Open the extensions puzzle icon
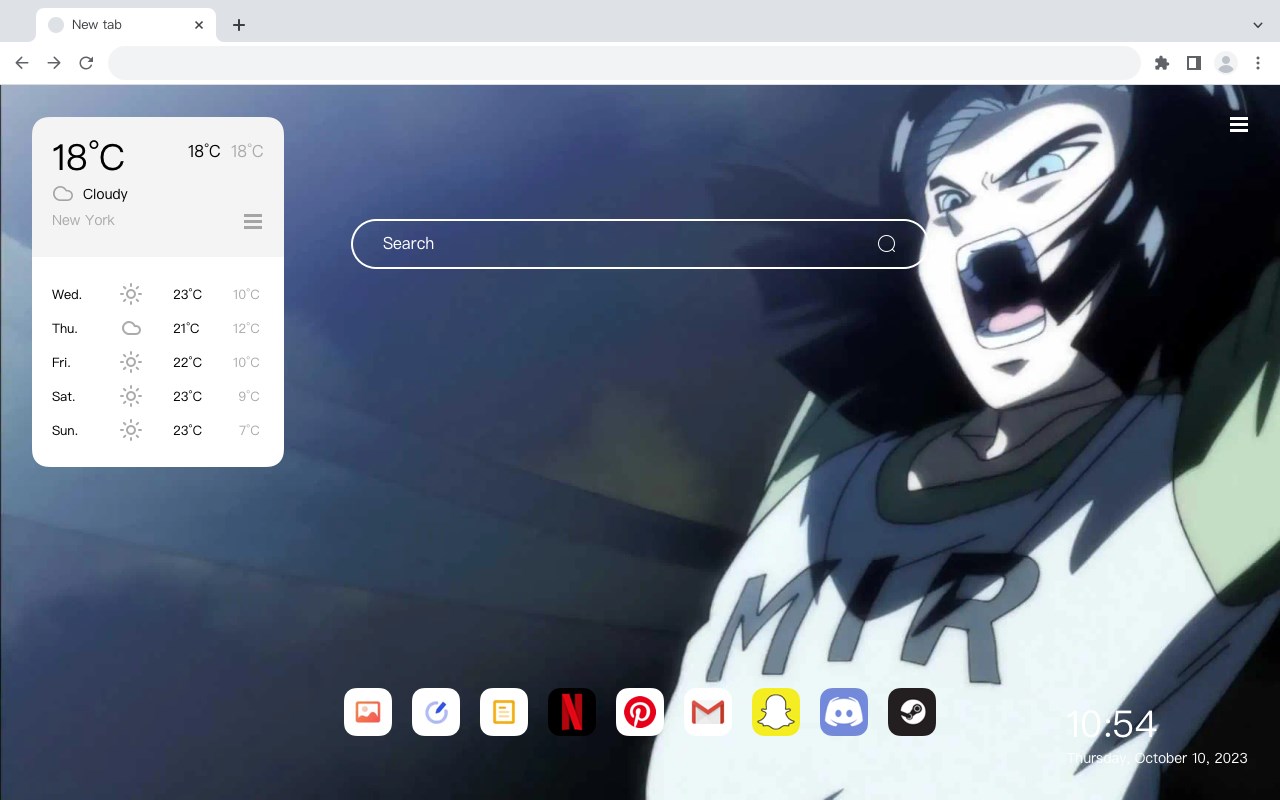Screen dimensions: 1280x800 click(x=1161, y=63)
